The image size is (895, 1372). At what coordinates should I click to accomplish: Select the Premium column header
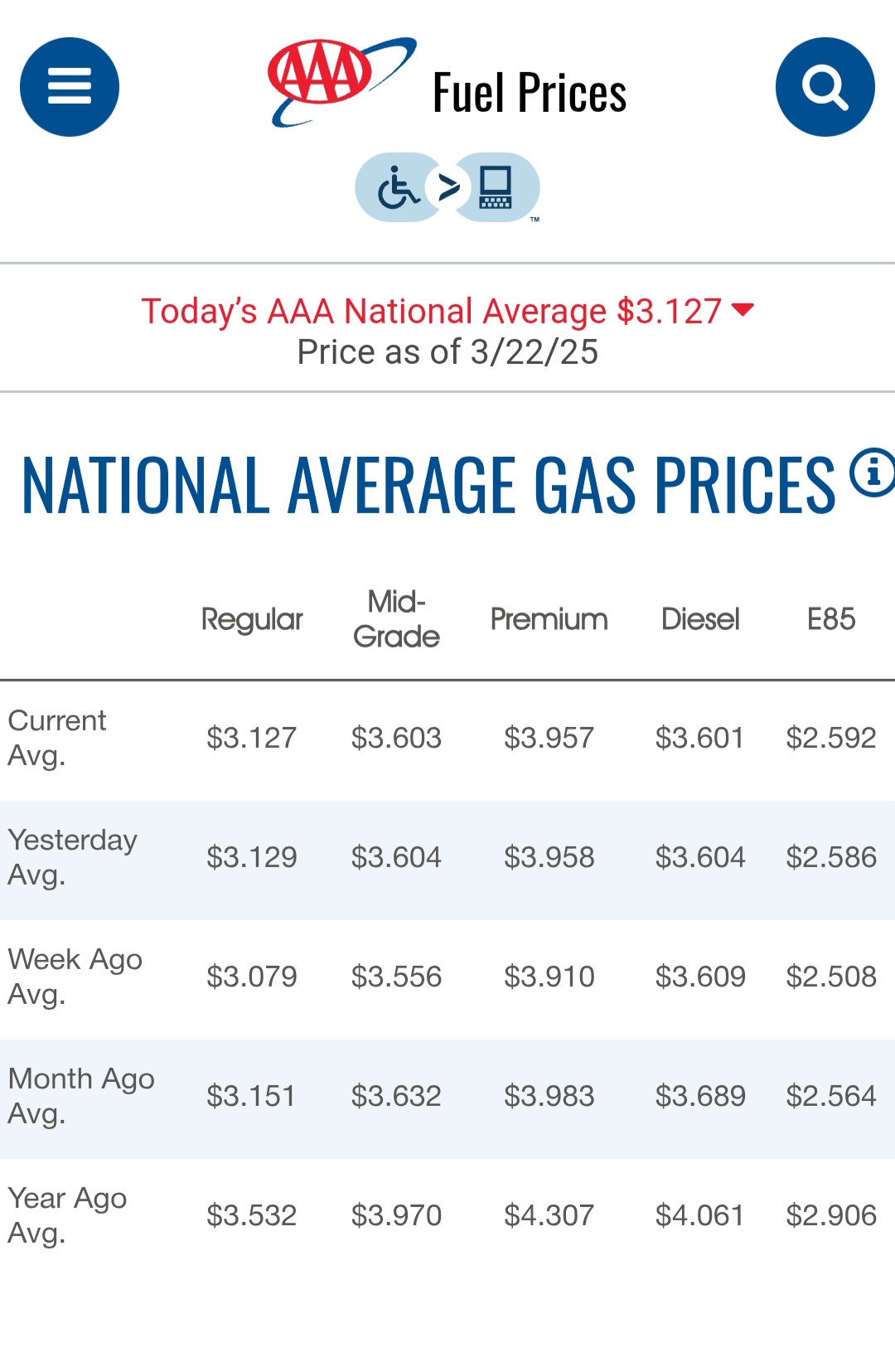pyautogui.click(x=549, y=619)
